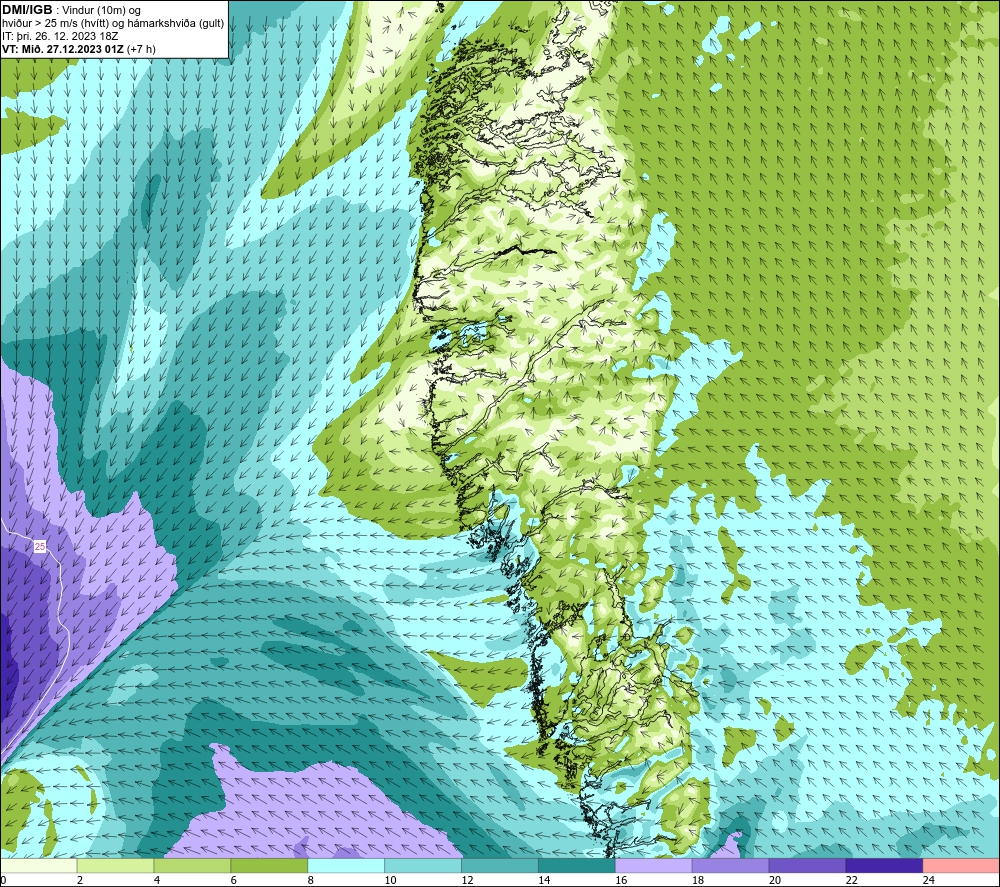1000x887 pixels.
Task: Click the purple 18–20 m/s legend swatch
Action: point(730,865)
